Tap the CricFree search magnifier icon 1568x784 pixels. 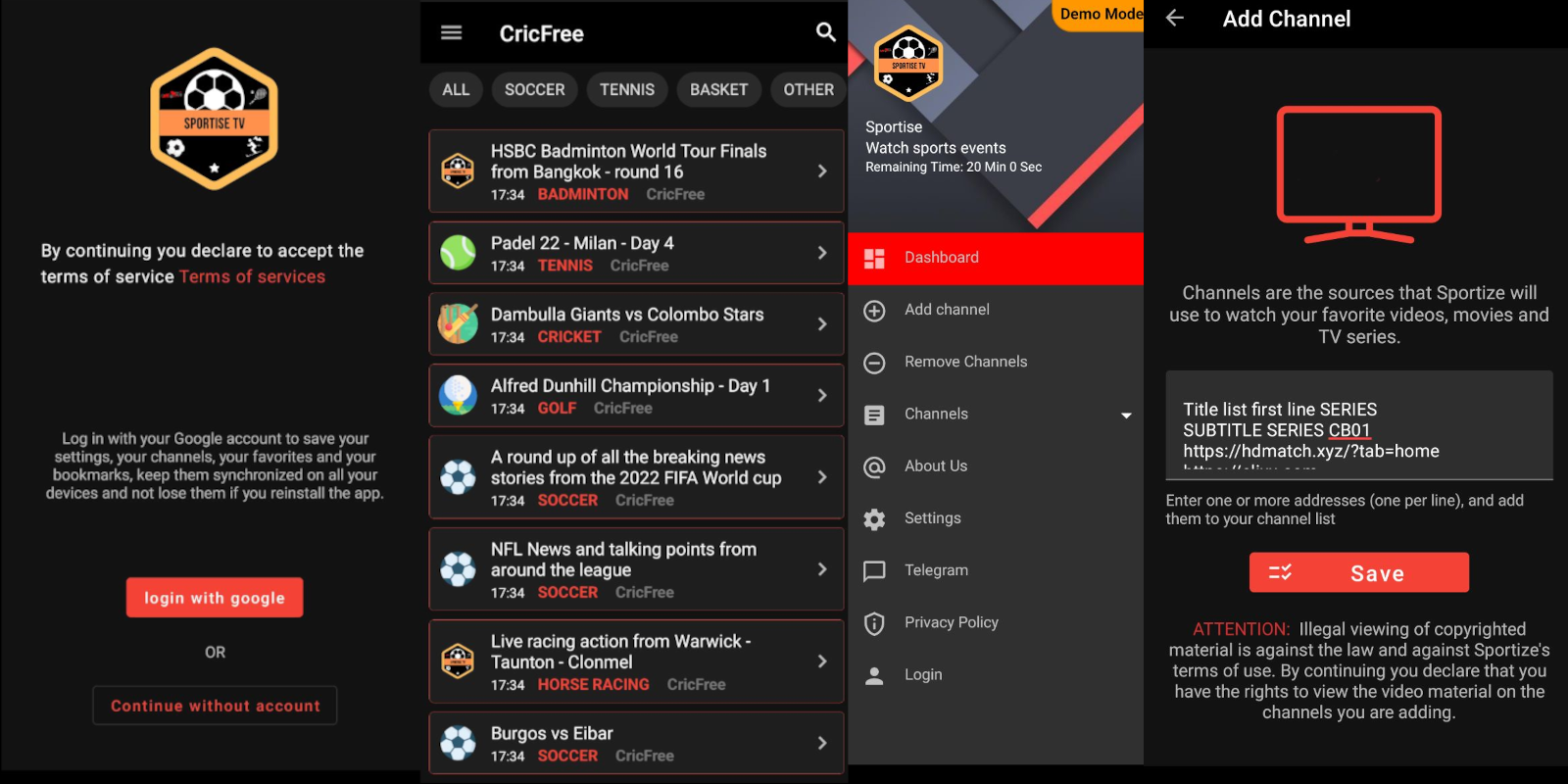point(826,32)
